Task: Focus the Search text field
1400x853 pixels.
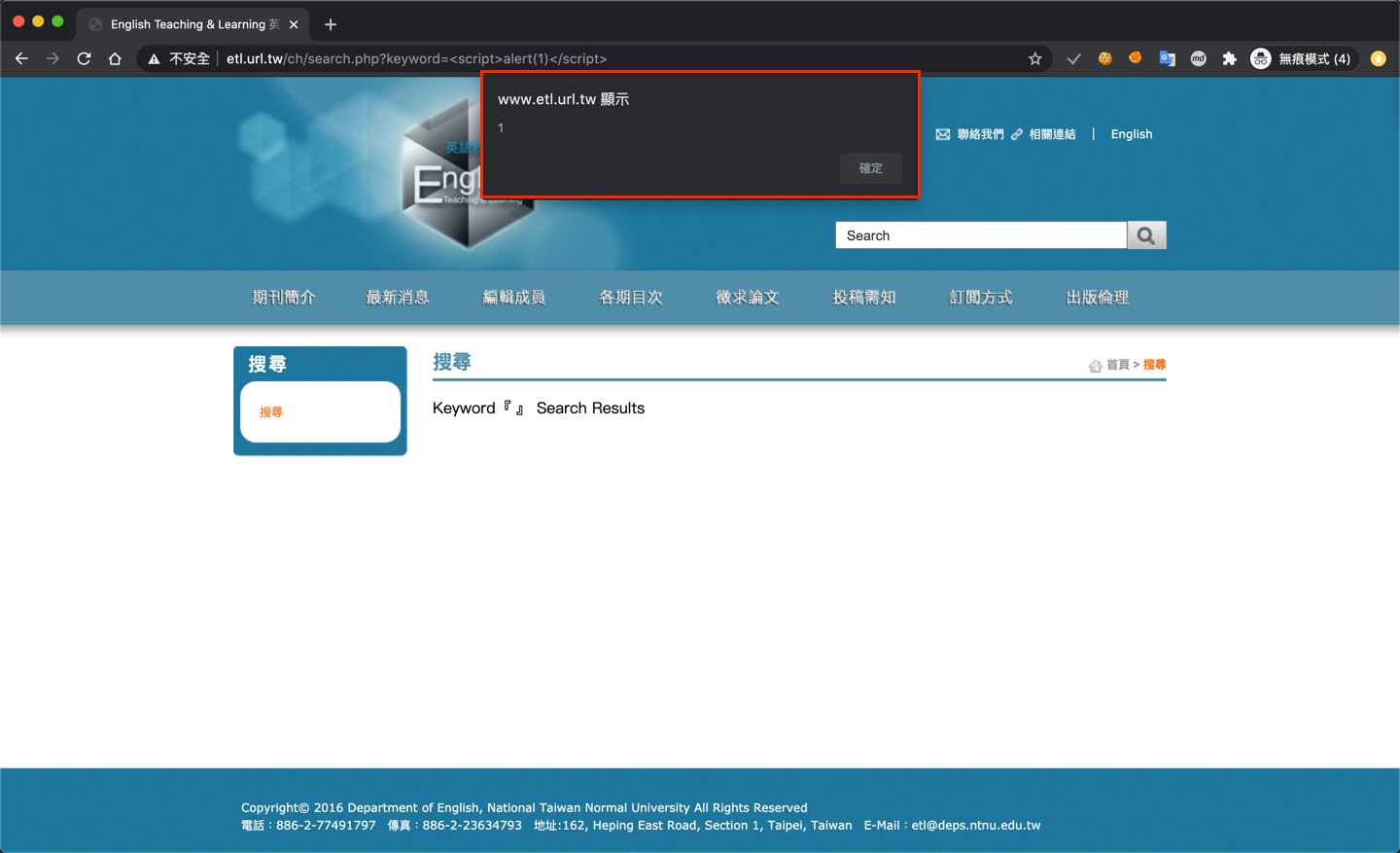Action: point(981,235)
